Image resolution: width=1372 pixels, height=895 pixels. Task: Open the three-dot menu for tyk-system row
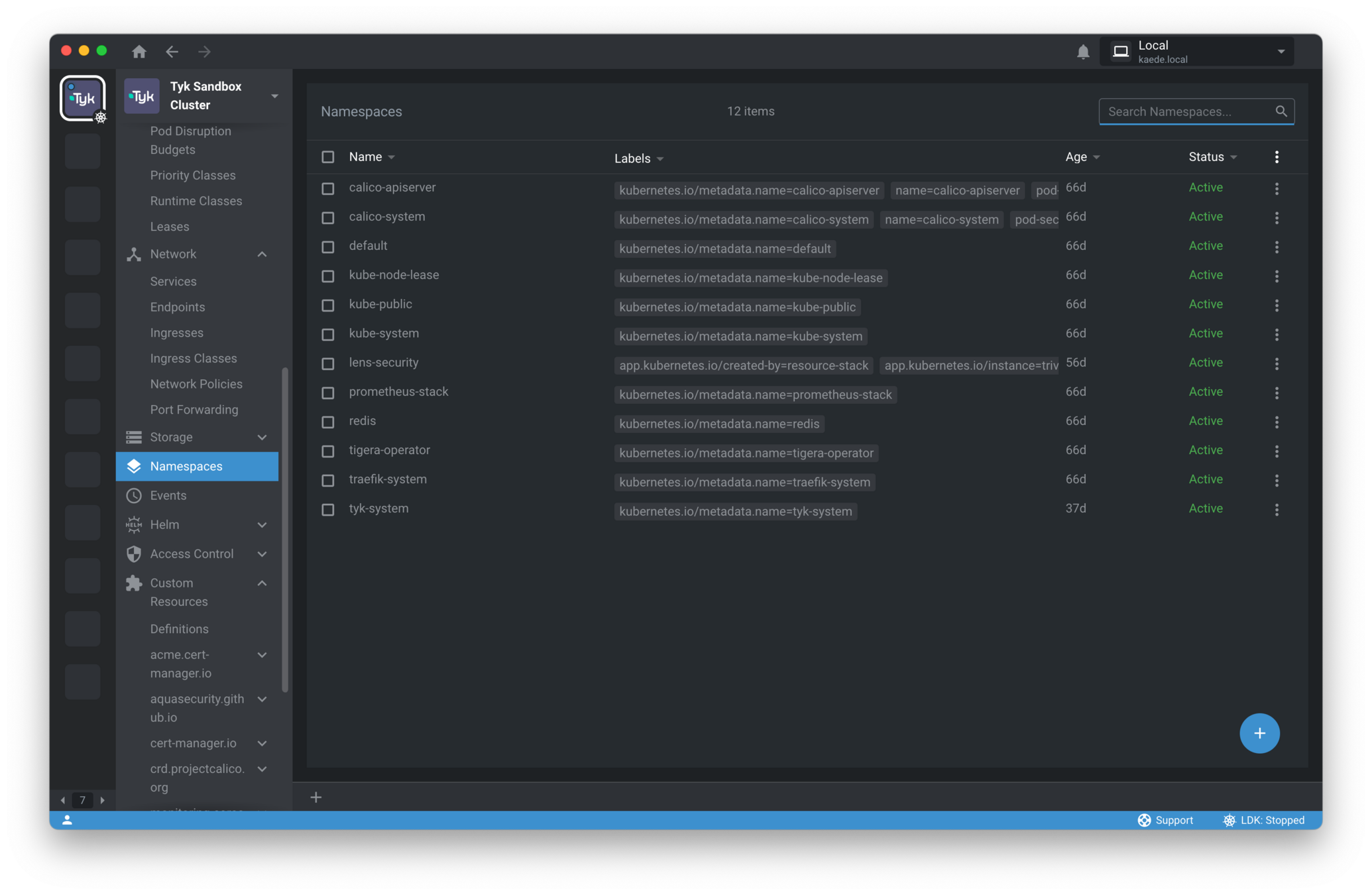(x=1276, y=509)
